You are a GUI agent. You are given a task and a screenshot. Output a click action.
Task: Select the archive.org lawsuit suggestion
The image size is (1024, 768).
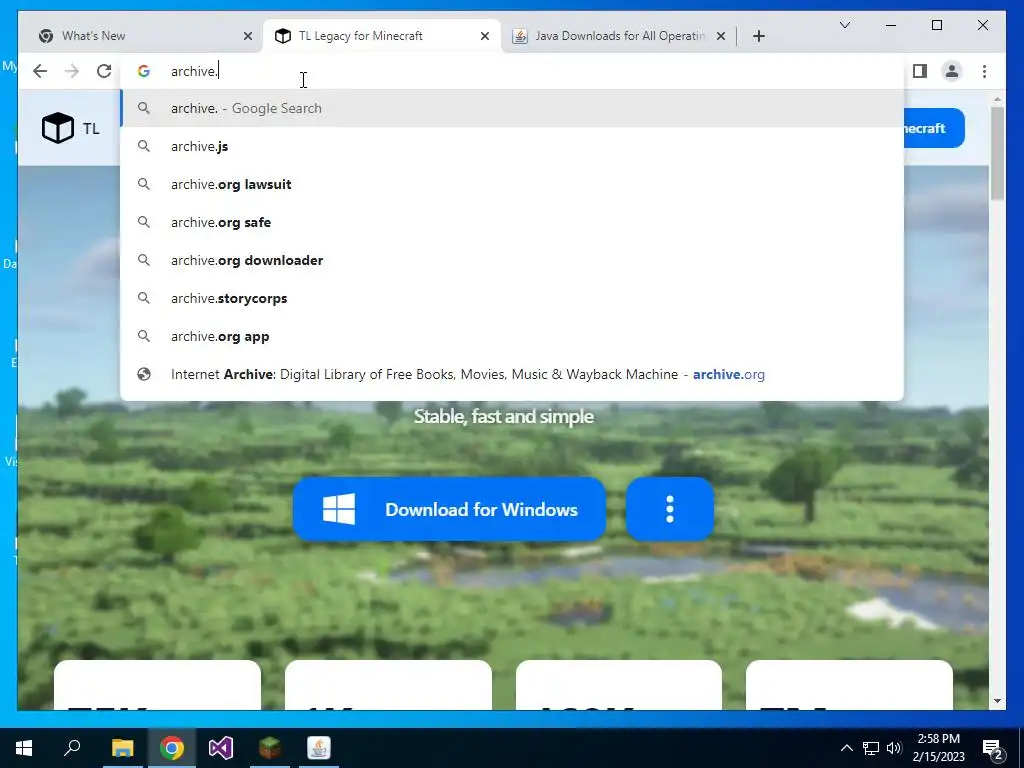tap(513, 184)
